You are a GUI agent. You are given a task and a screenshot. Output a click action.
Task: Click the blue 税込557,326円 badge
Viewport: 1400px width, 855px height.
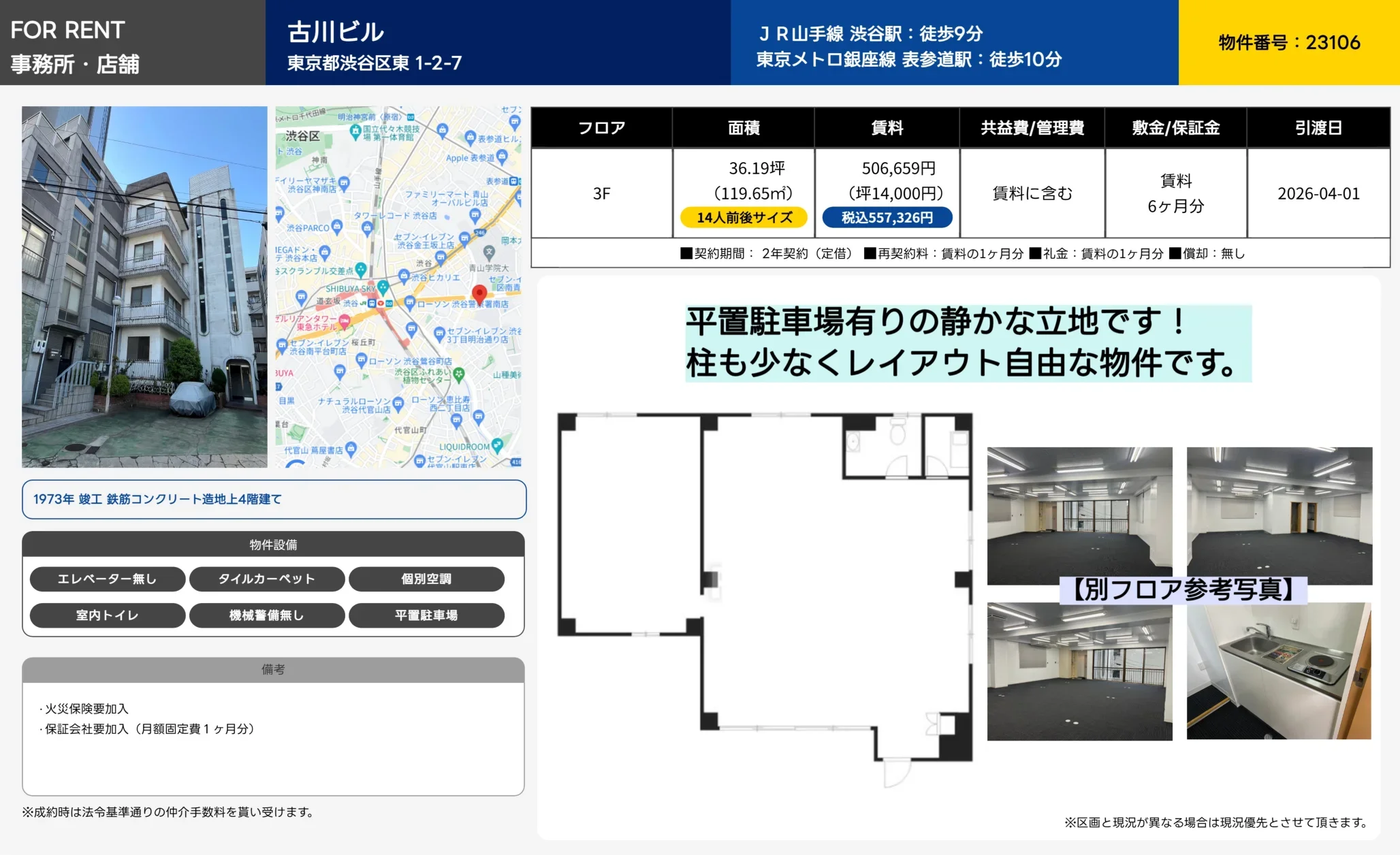[x=887, y=218]
